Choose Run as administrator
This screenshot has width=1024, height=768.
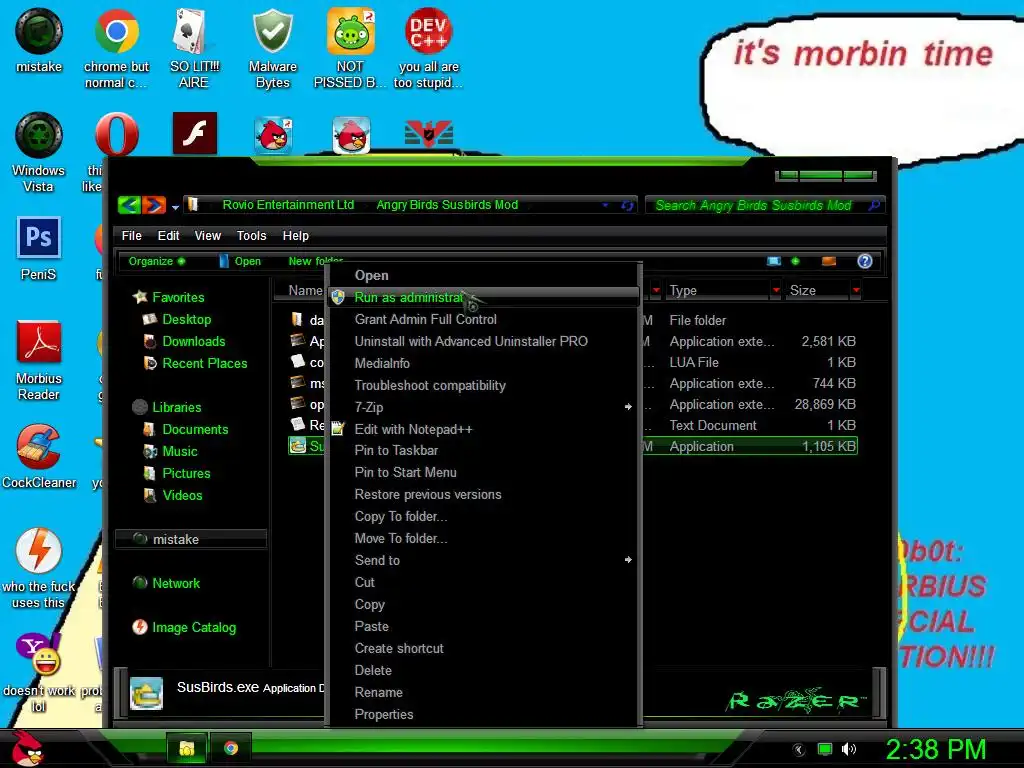click(484, 297)
